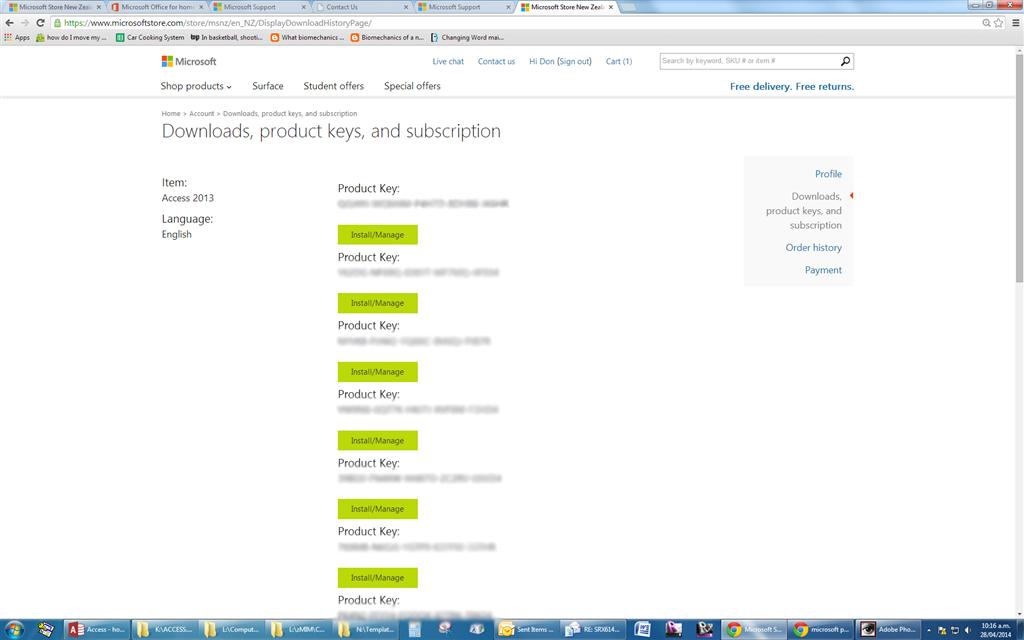The width and height of the screenshot is (1024, 640).
Task: Click the Sign out link
Action: coord(575,61)
